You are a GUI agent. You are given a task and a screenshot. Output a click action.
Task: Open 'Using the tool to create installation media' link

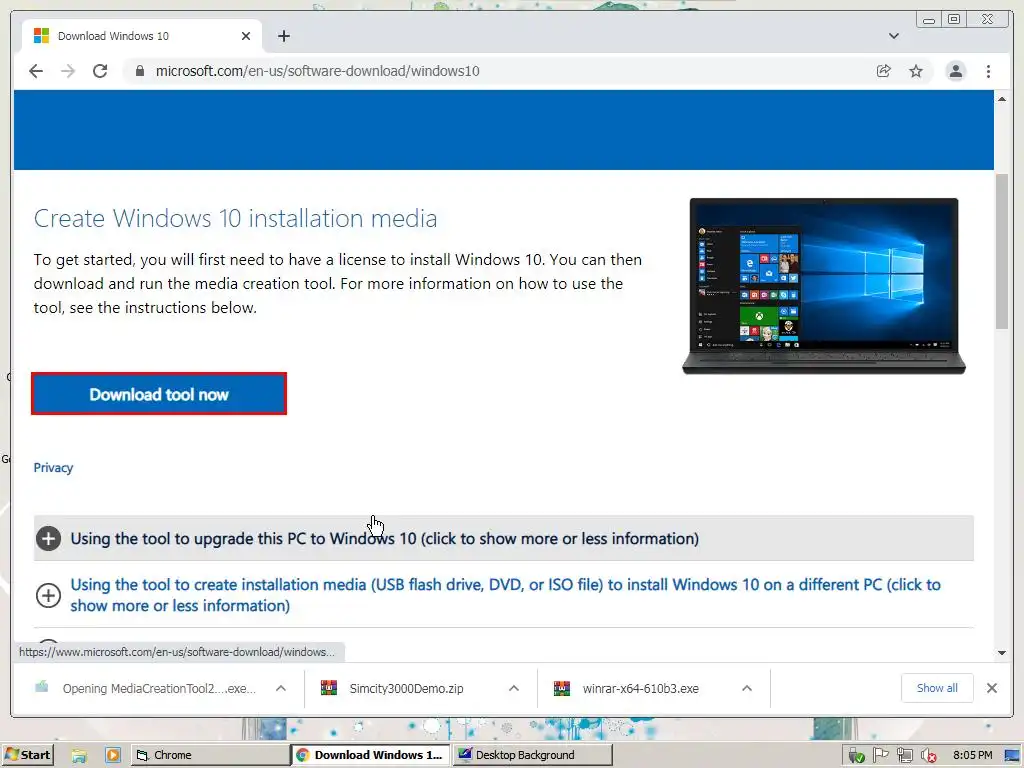coord(505,595)
